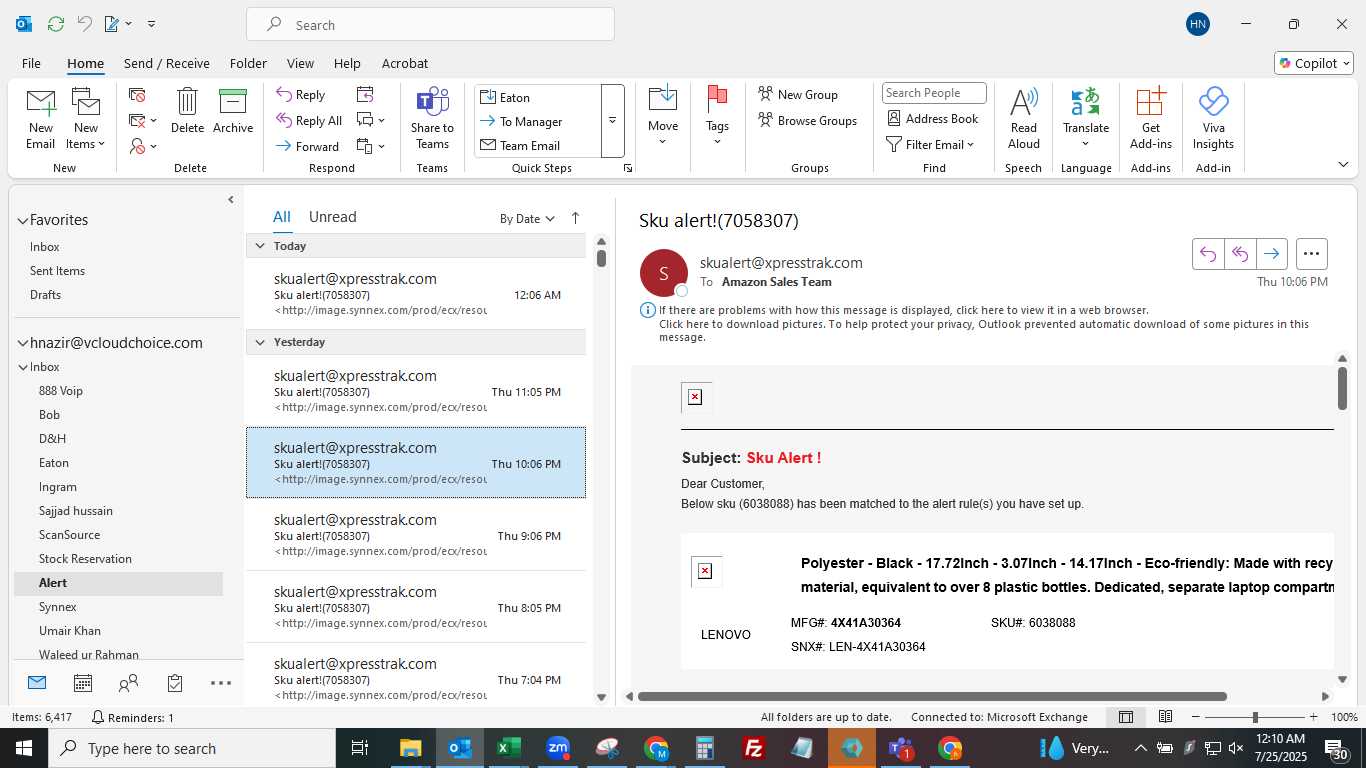Image resolution: width=1366 pixels, height=768 pixels.
Task: Open the Send / Receive tab
Action: [167, 63]
